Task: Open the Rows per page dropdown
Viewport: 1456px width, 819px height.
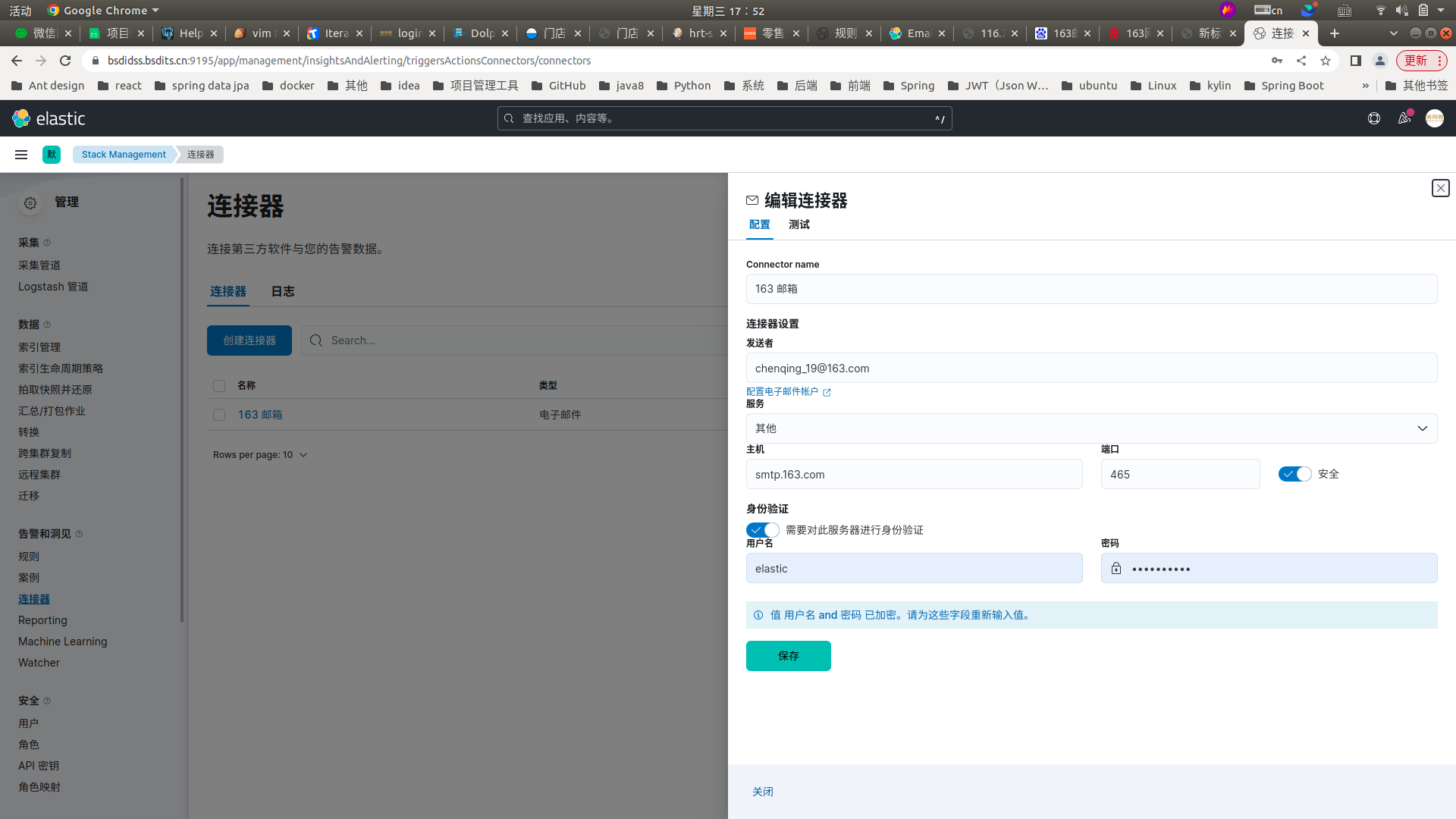Action: point(260,455)
